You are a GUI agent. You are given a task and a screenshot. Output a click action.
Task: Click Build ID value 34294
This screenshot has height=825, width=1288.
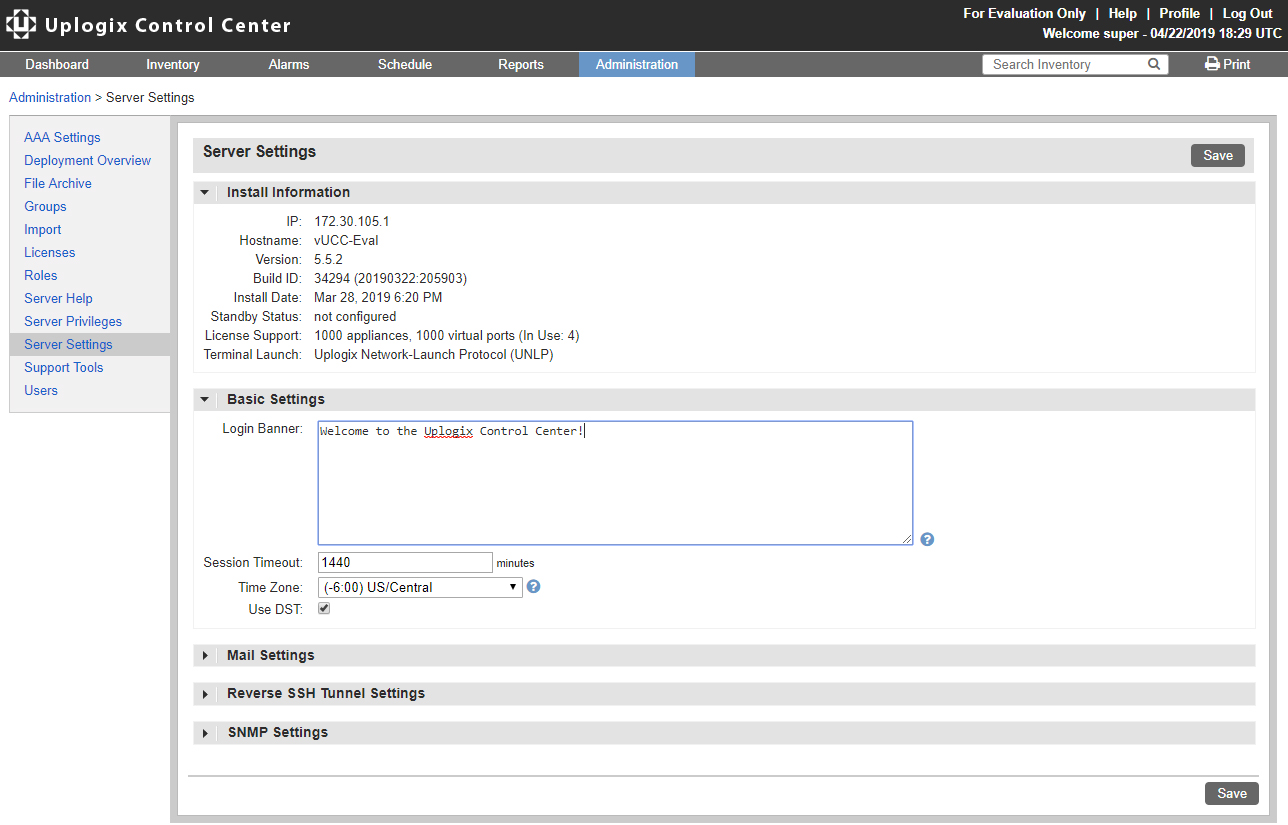390,278
